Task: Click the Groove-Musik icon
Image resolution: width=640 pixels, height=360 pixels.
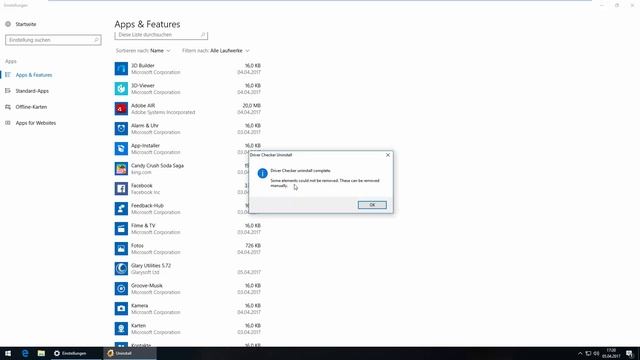Action: (x=121, y=289)
